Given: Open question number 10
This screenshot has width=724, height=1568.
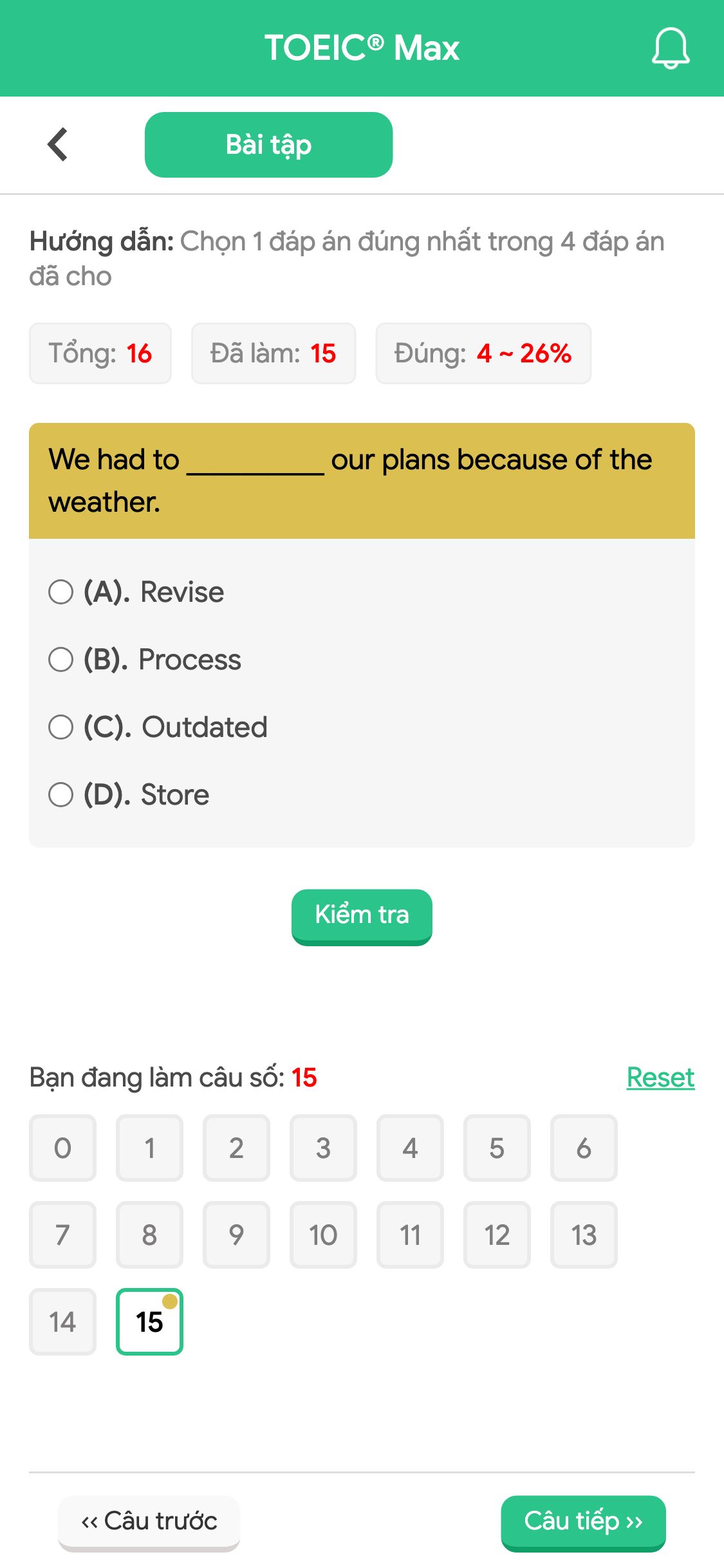Looking at the screenshot, I should 323,1235.
